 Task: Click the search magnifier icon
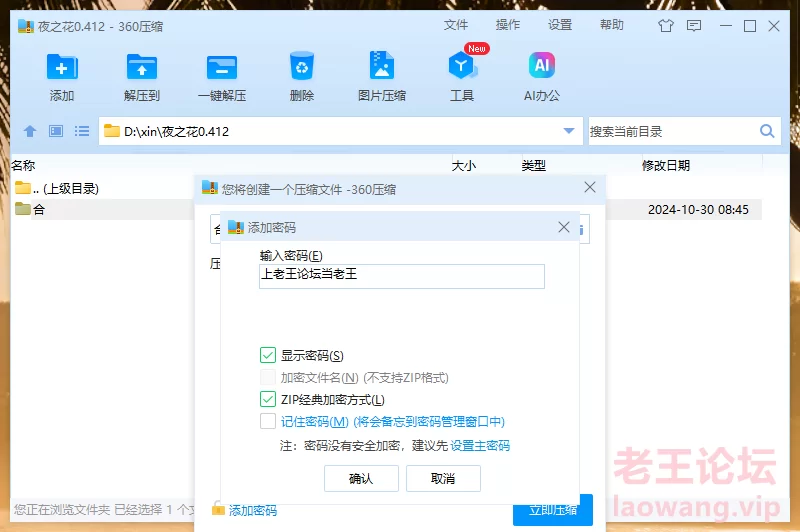click(767, 132)
